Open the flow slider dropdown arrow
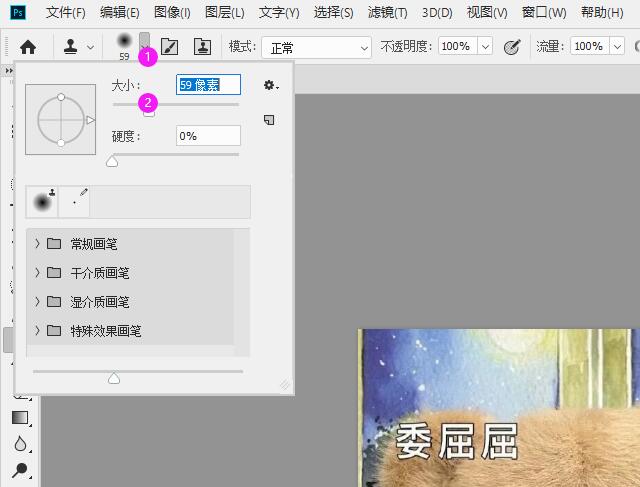Image resolution: width=640 pixels, height=487 pixels. click(x=617, y=46)
